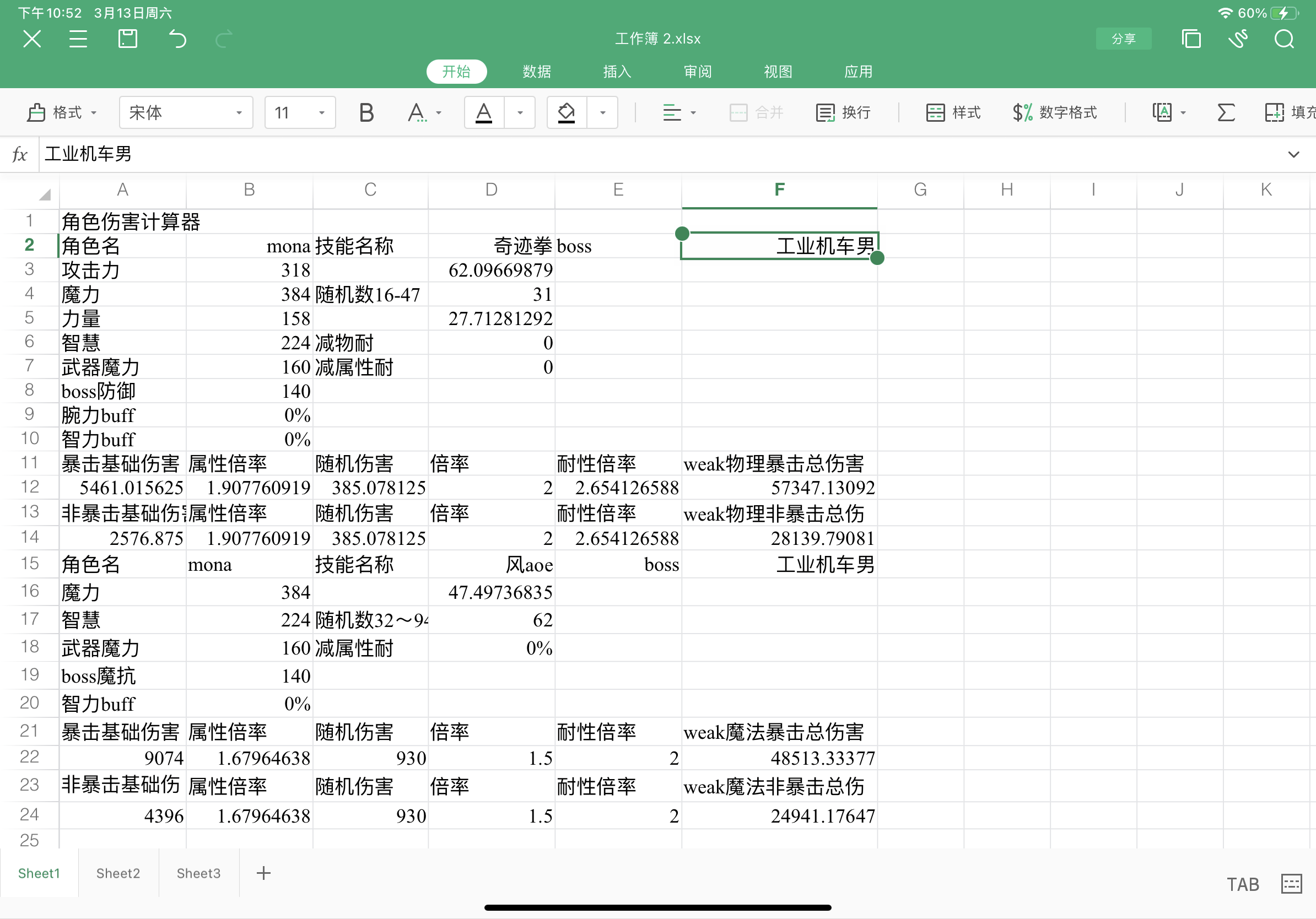Screen dimensions: 1316x919
Task: Expand the font size 11 dropdown
Action: tap(300, 112)
